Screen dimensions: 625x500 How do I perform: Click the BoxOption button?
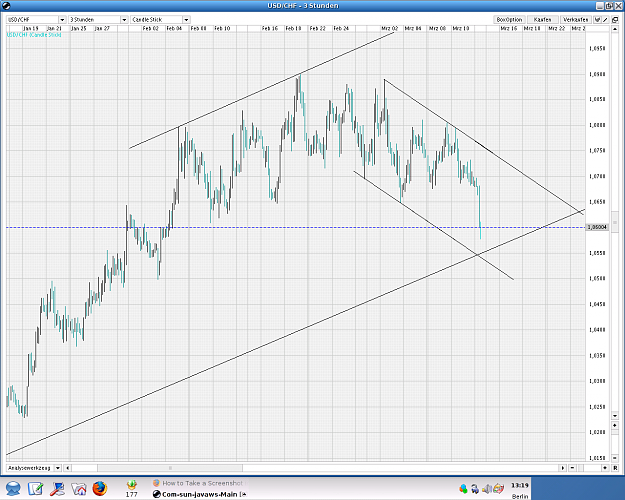pyautogui.click(x=509, y=20)
